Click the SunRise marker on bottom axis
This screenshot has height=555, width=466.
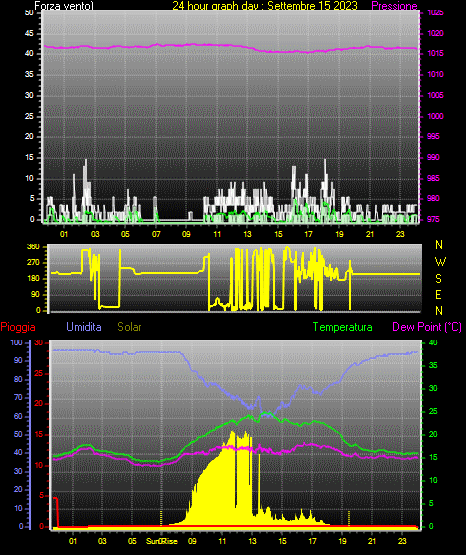coord(162,541)
